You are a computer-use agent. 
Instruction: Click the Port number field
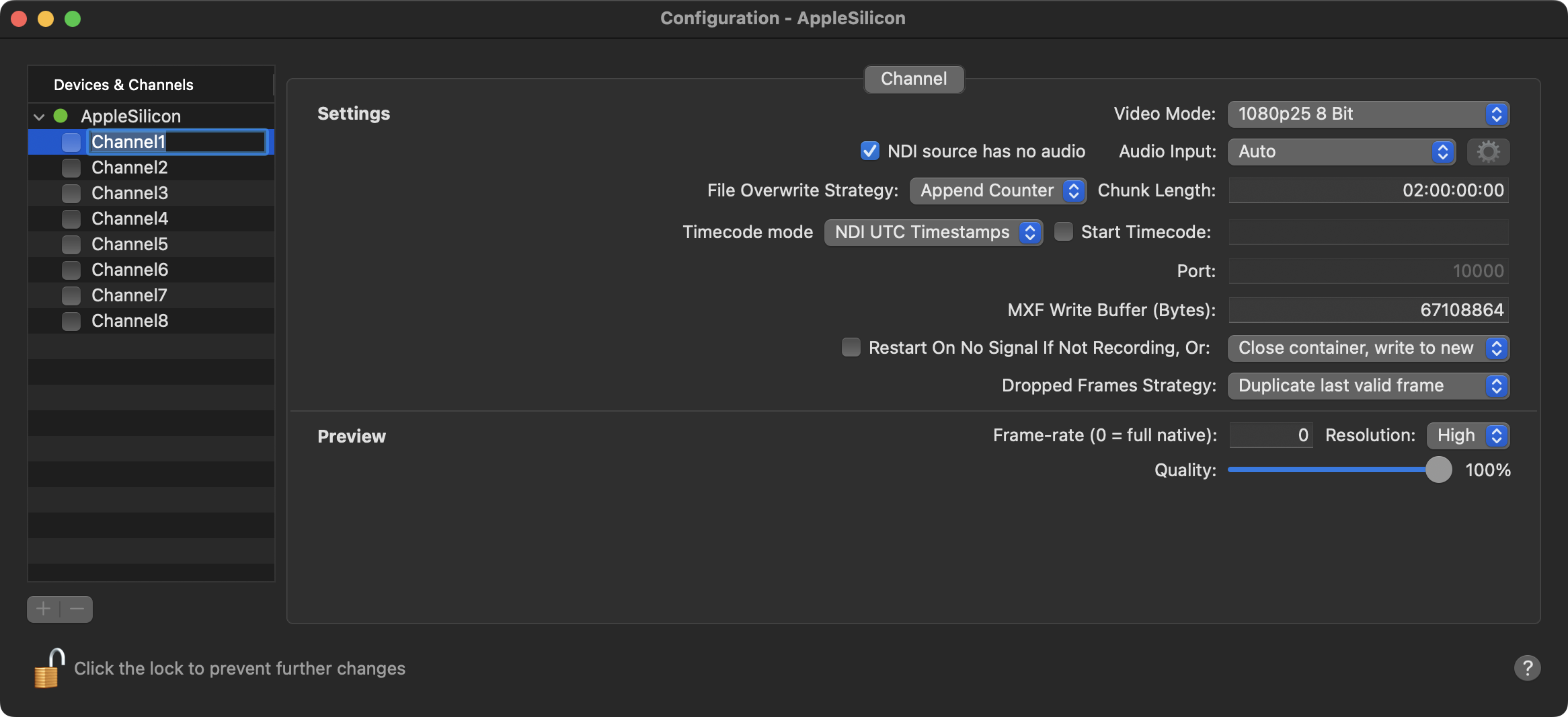coord(1368,271)
